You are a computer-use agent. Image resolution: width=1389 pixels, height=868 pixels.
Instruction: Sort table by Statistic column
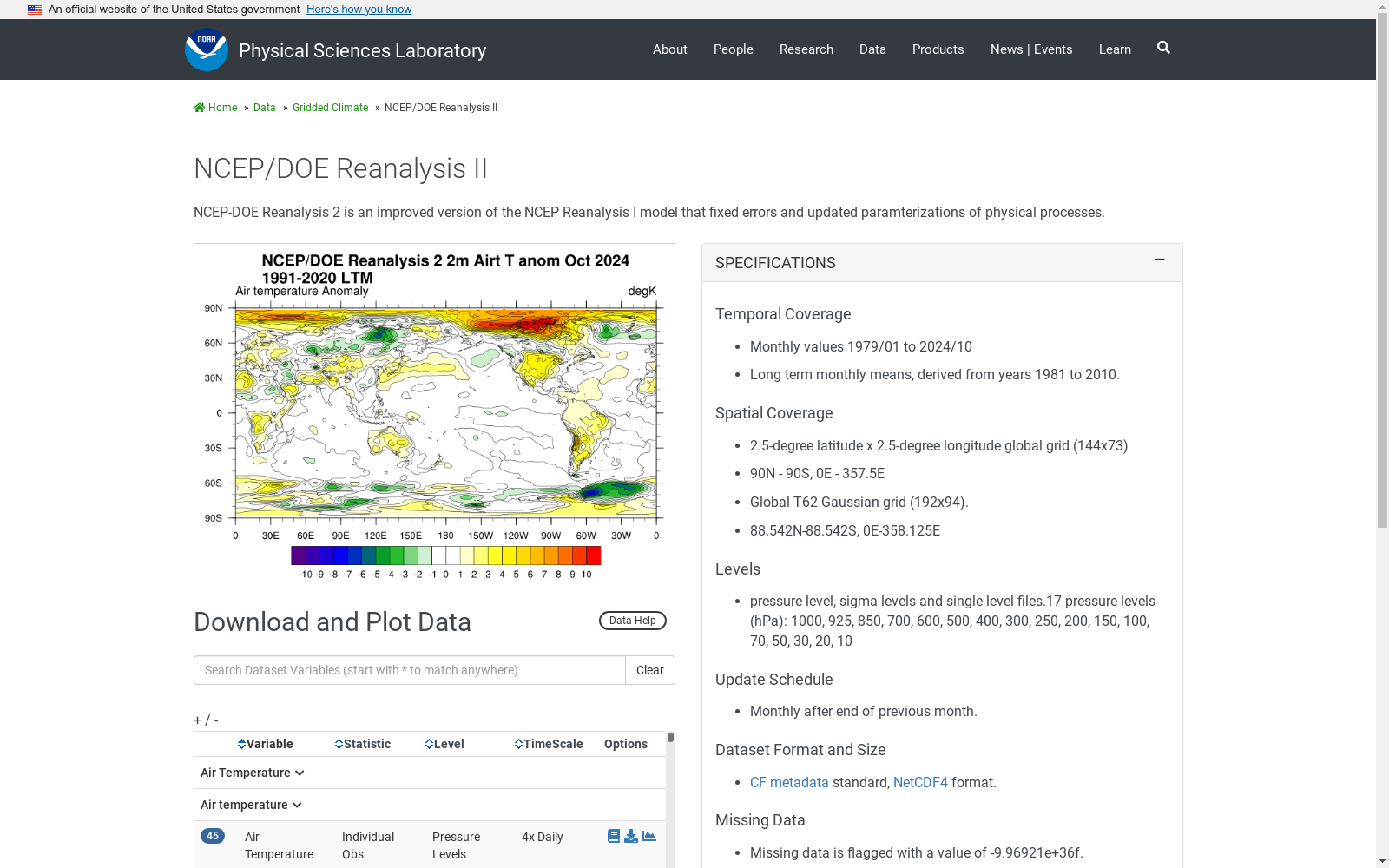pos(363,744)
